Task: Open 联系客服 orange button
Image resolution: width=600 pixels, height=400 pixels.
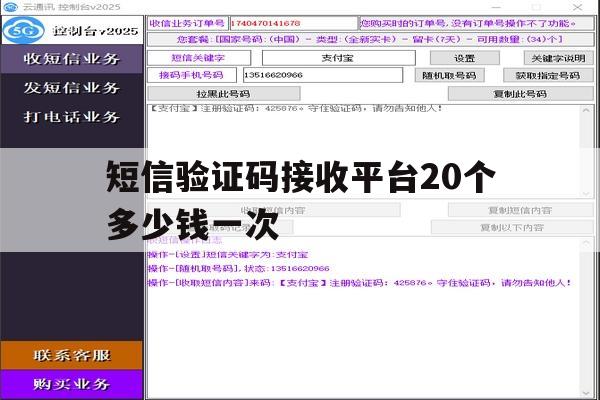Action: coord(72,355)
